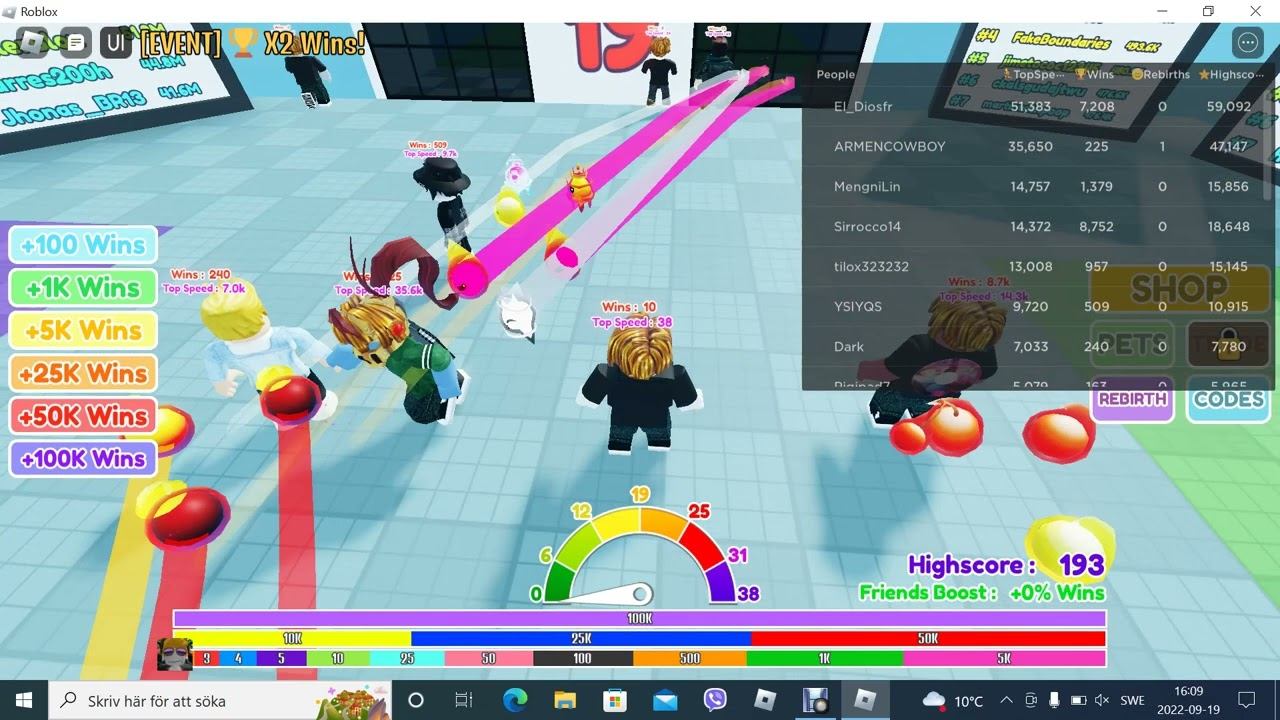
Task: Click the red 50K progress segment
Action: pos(928,638)
